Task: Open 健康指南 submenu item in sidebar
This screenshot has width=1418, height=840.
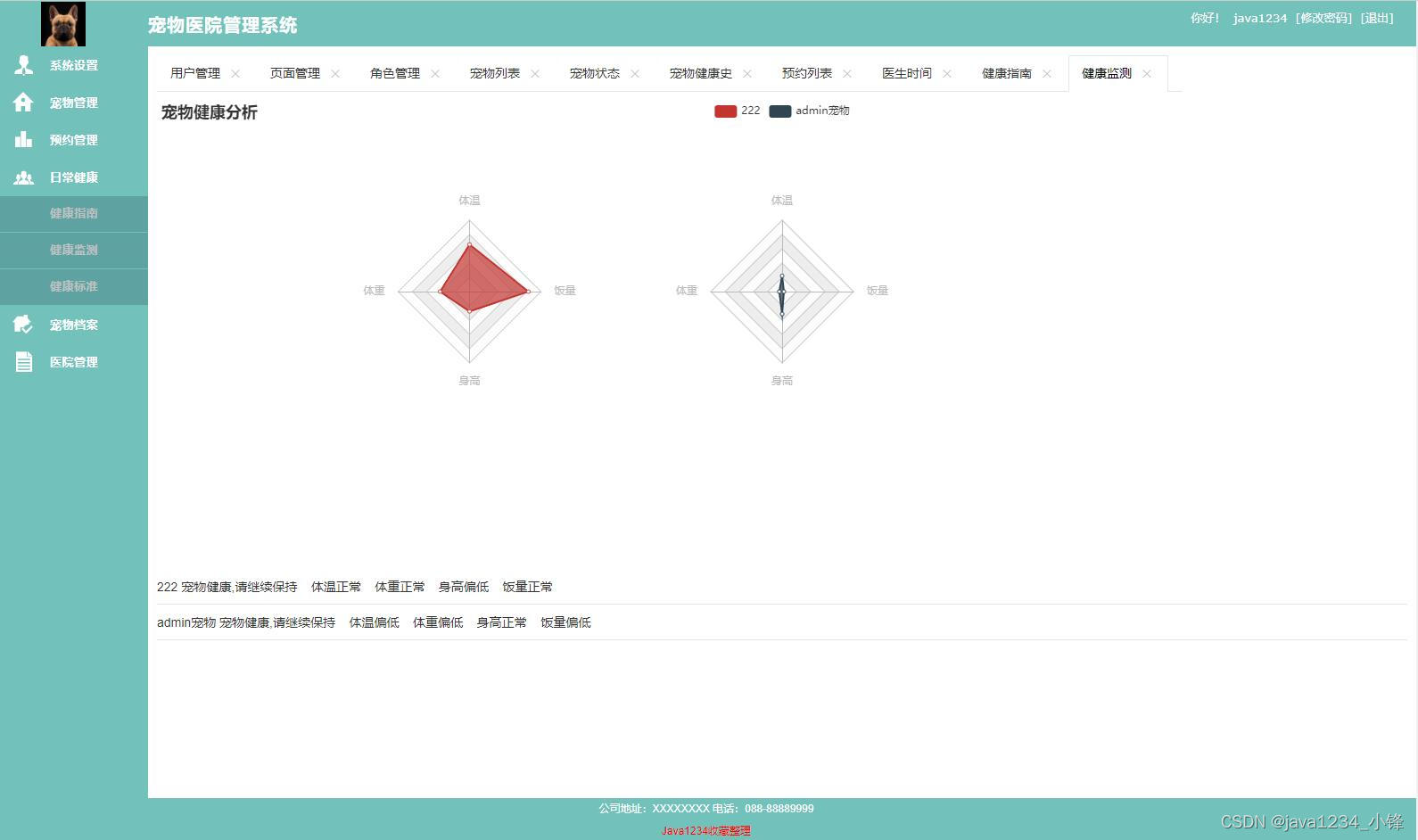Action: pyautogui.click(x=74, y=213)
